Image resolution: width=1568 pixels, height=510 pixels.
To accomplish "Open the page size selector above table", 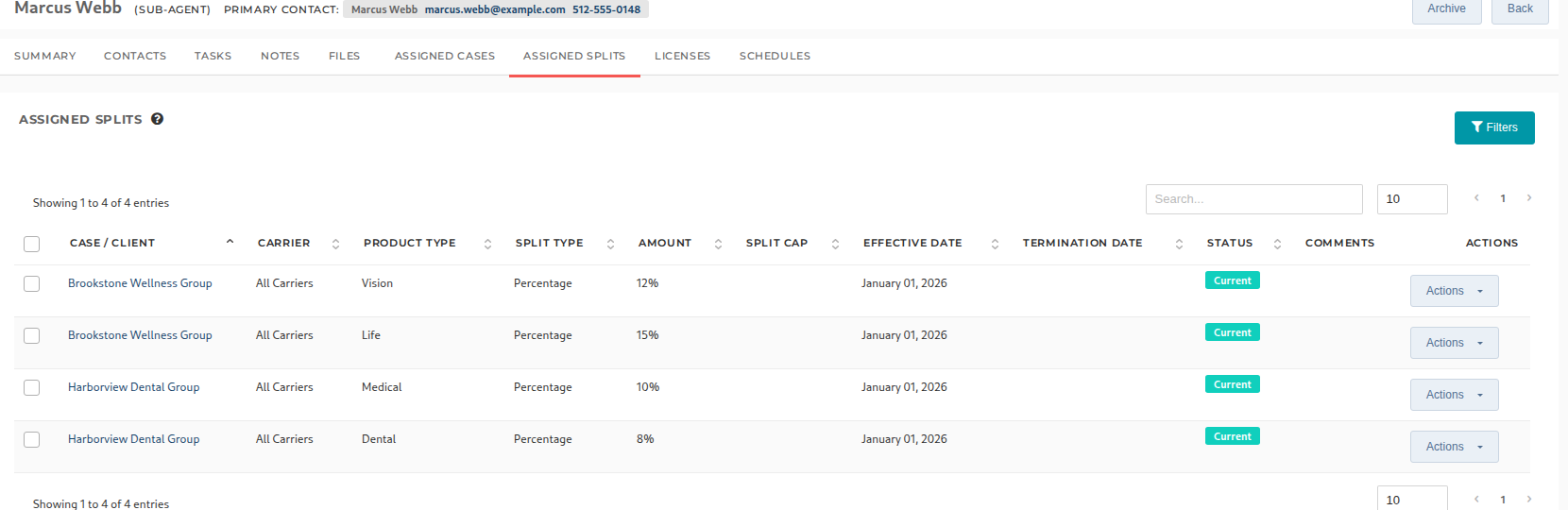I will (x=1412, y=199).
